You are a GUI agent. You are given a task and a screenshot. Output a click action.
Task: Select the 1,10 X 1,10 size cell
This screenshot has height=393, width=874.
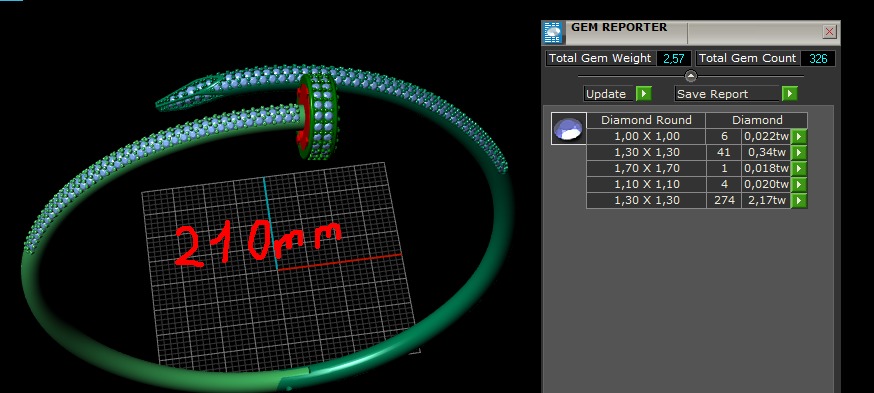pyautogui.click(x=646, y=185)
